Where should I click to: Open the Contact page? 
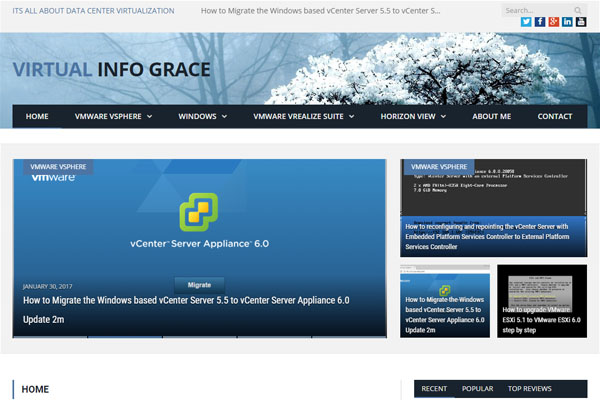point(555,116)
